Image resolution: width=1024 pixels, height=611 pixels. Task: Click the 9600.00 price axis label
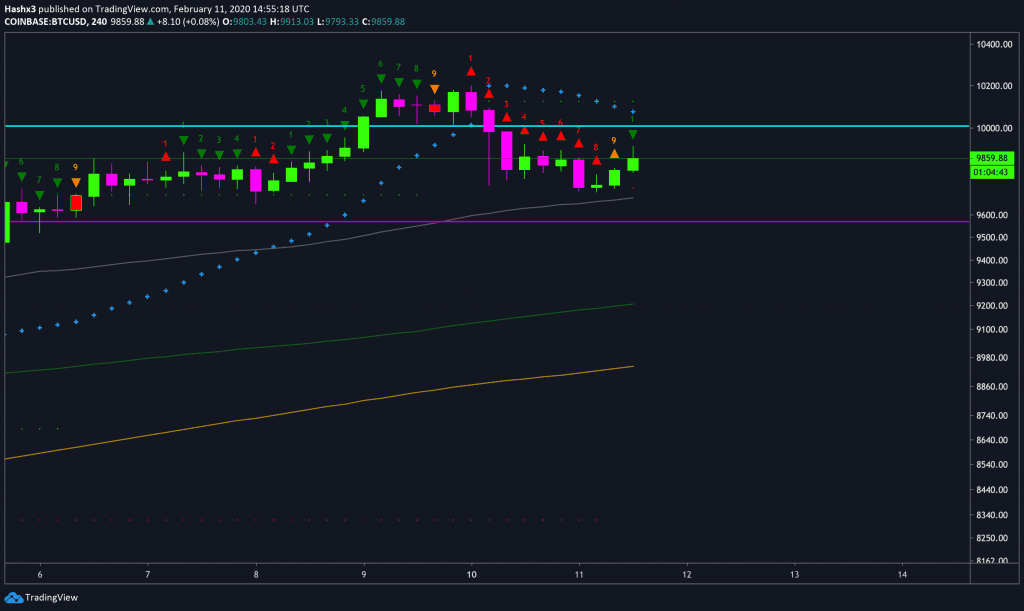tap(992, 215)
